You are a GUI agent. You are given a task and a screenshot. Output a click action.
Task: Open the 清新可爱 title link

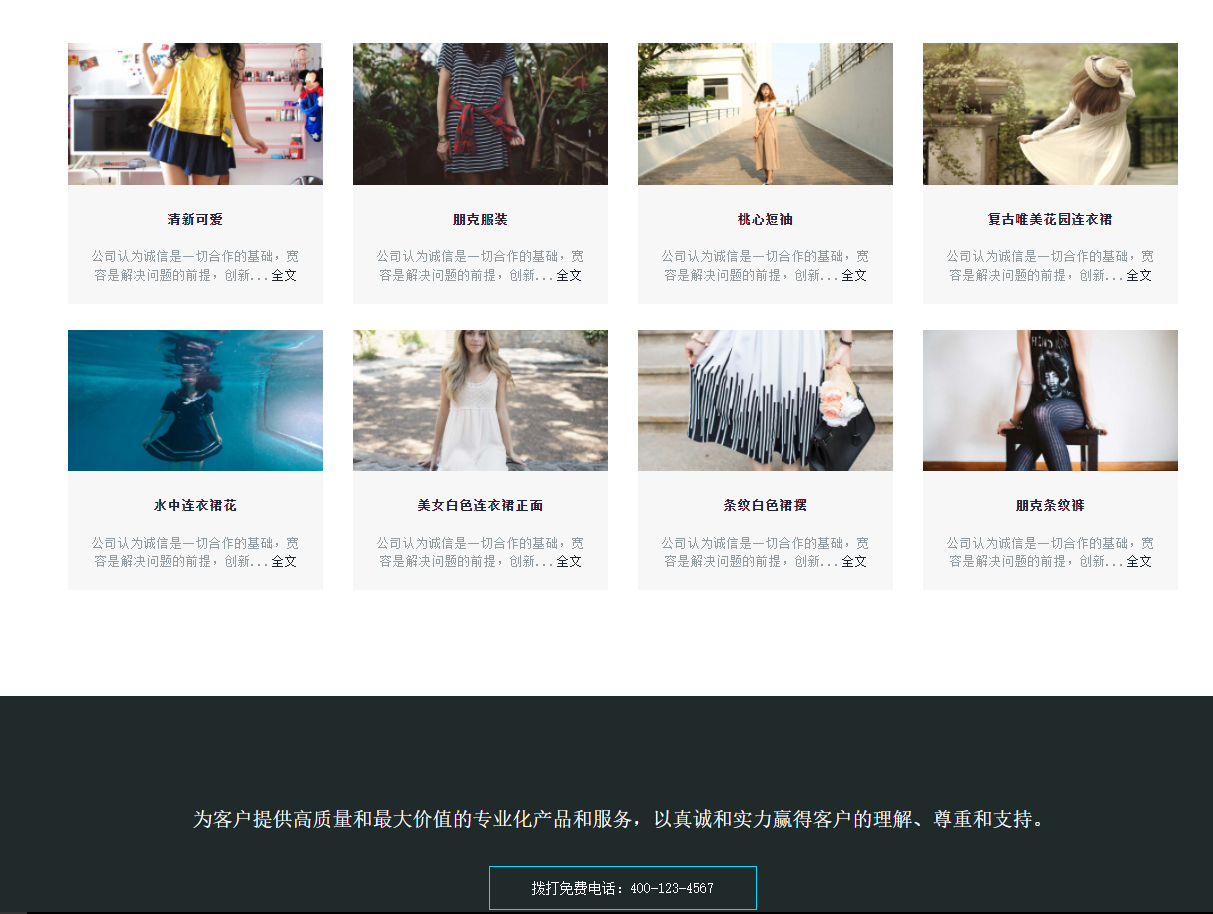pos(195,220)
